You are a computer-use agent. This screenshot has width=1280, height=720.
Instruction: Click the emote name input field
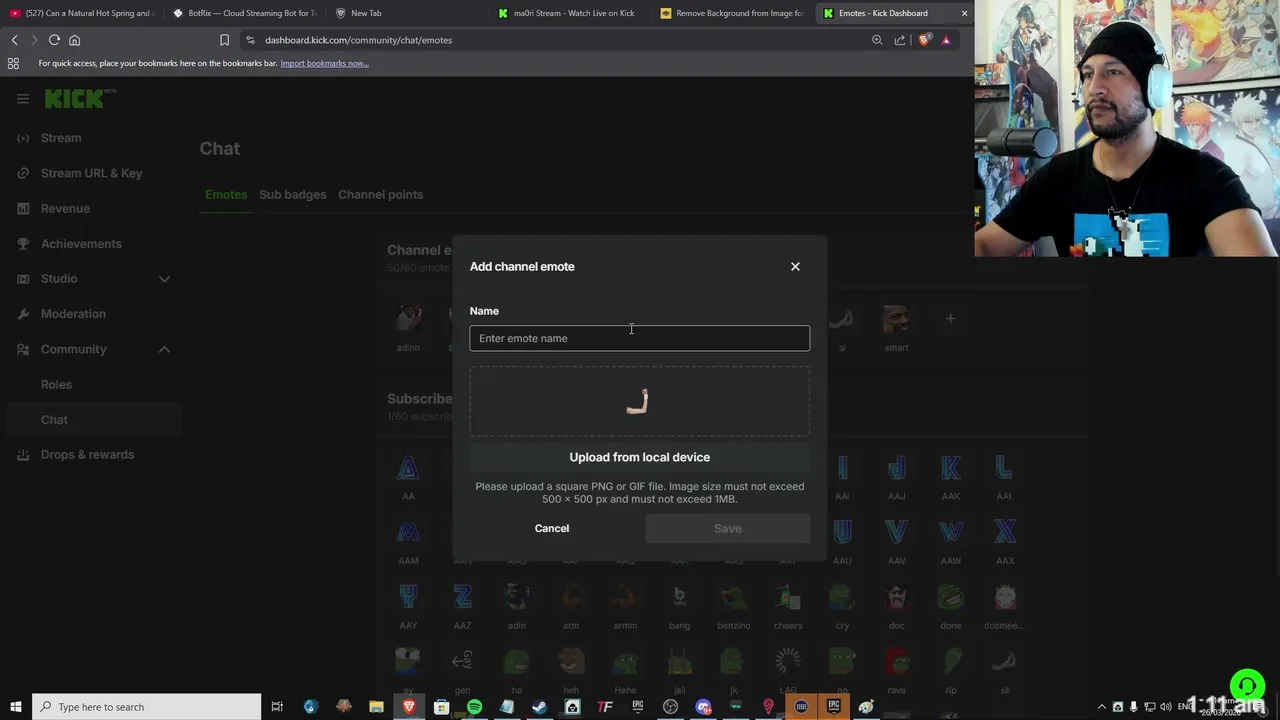pyautogui.click(x=640, y=338)
